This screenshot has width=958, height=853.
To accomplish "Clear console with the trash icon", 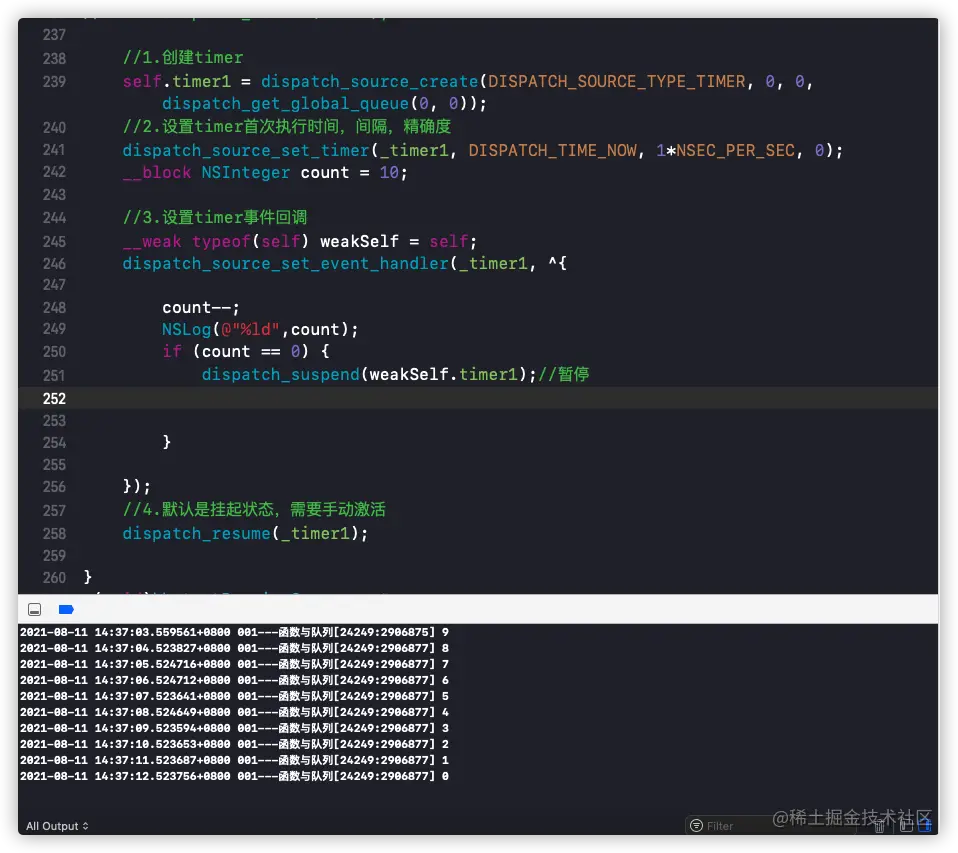I will pos(879,826).
